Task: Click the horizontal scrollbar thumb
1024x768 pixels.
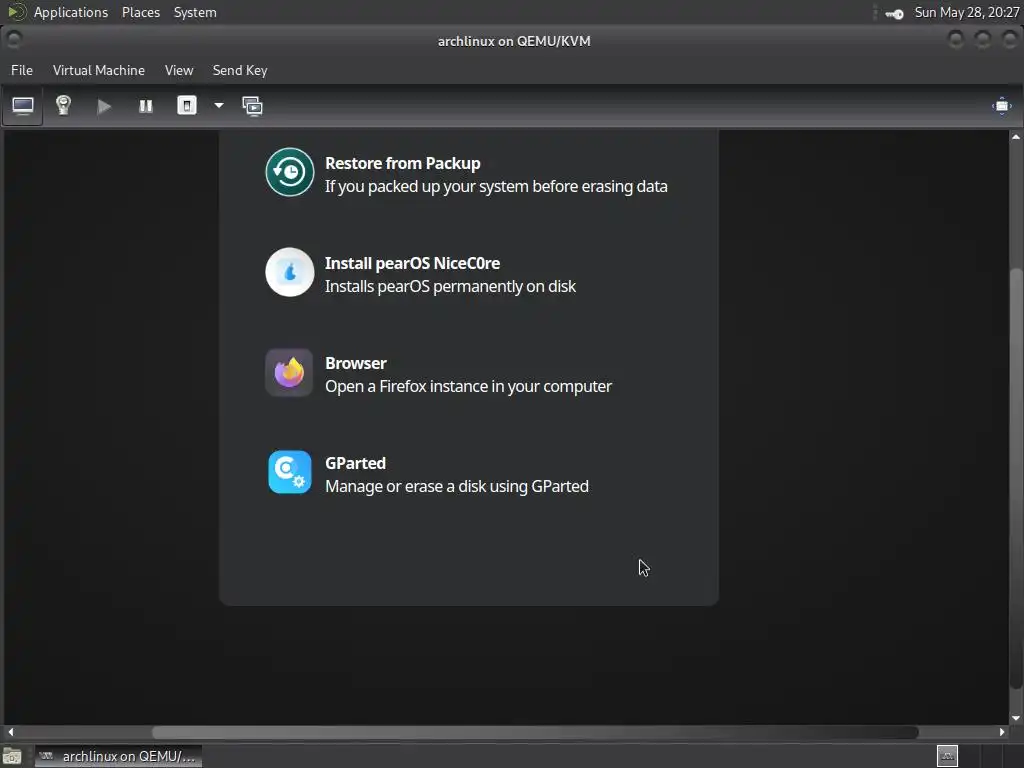Action: coord(535,732)
